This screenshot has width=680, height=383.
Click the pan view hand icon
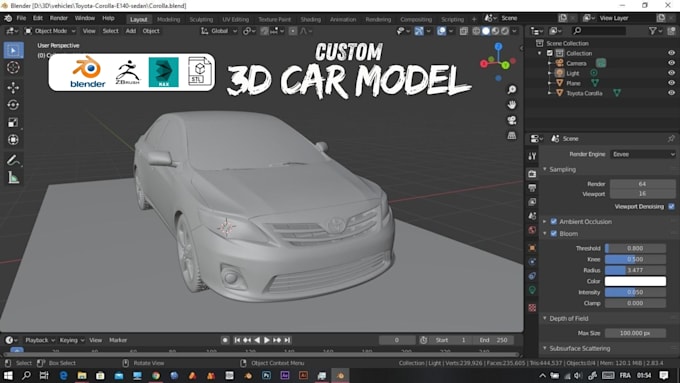pos(512,105)
